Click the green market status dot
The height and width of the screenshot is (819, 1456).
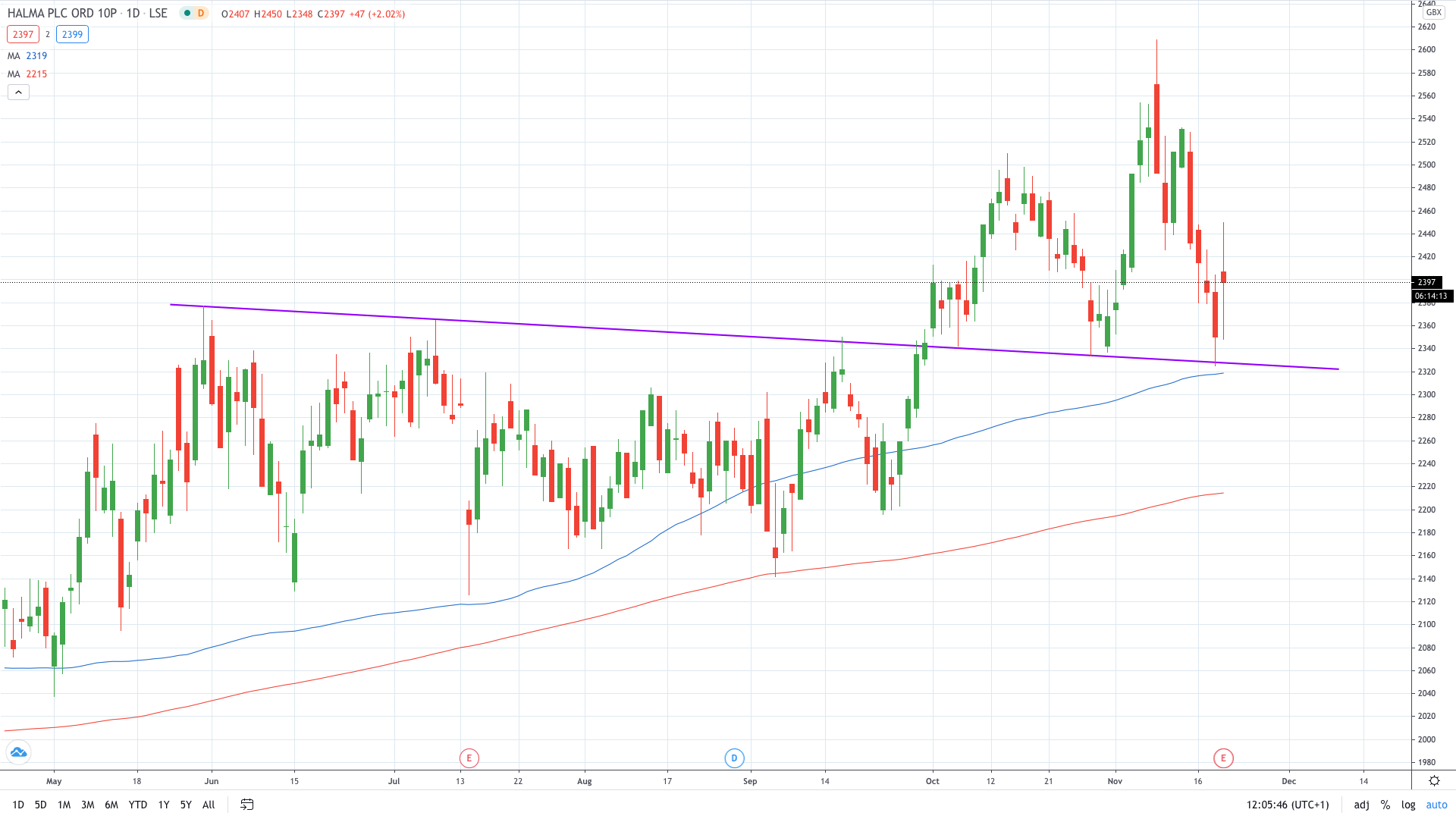(x=187, y=13)
